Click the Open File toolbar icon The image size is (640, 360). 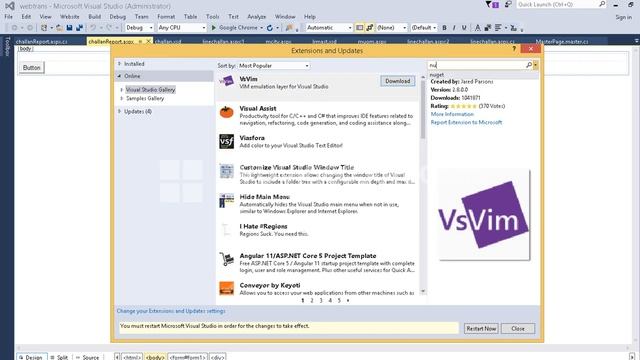coord(60,28)
